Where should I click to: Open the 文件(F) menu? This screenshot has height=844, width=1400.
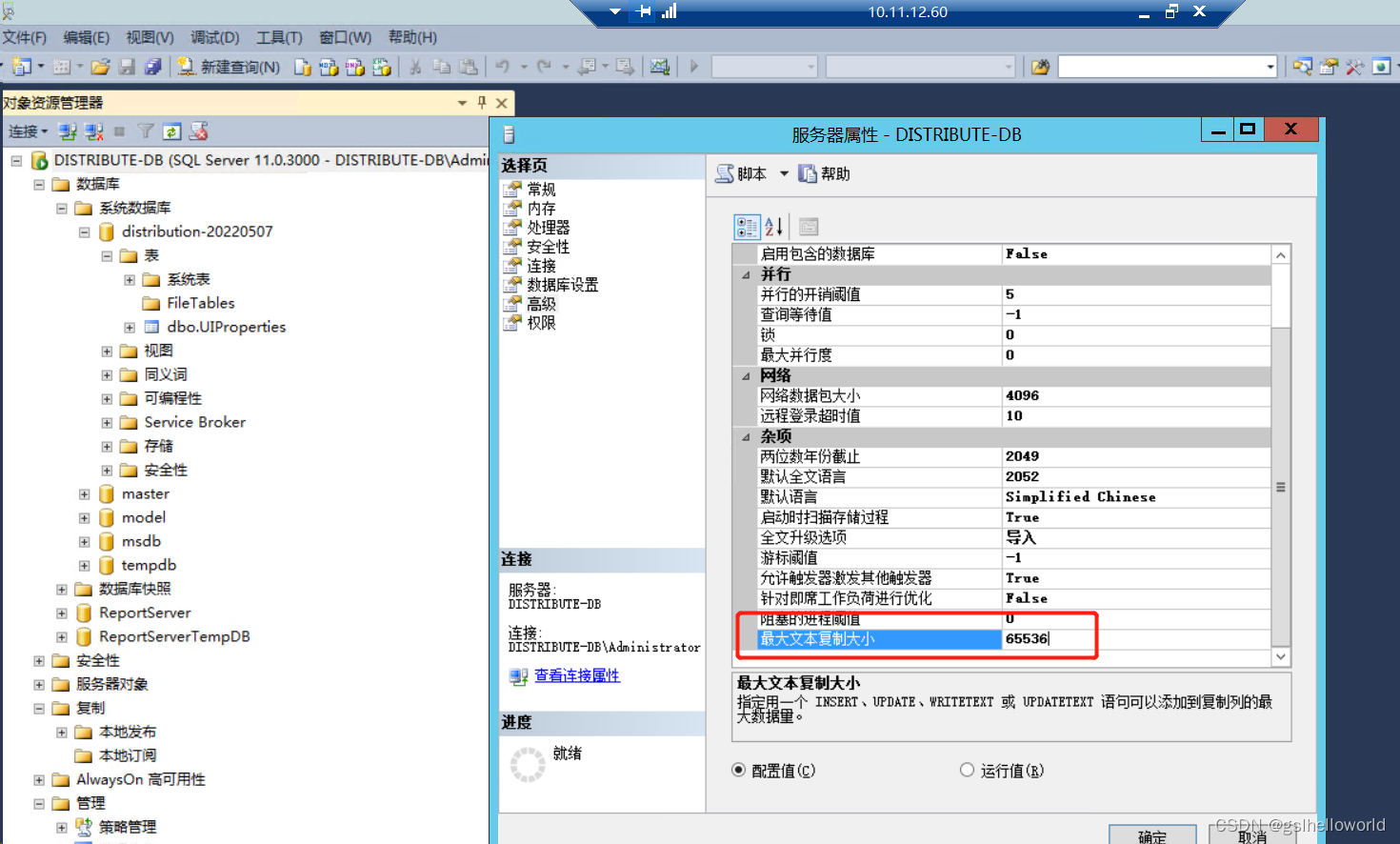[25, 37]
